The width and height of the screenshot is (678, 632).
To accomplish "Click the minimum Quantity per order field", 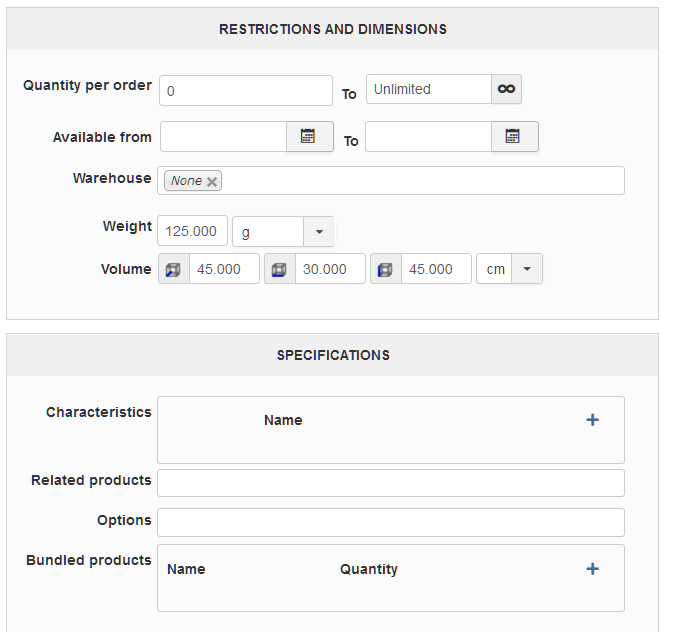I will tap(245, 90).
